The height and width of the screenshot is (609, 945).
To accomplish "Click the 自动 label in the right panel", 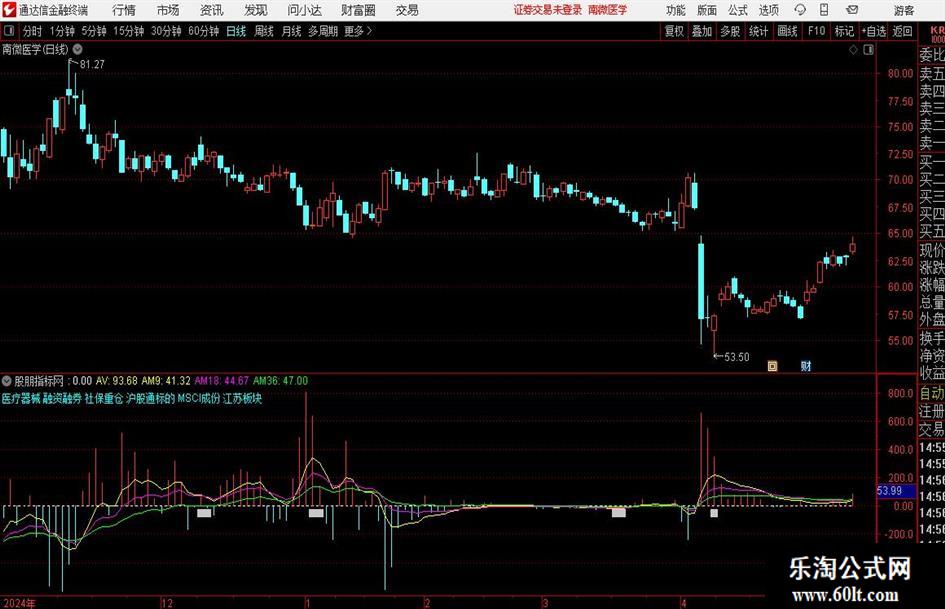I will pyautogui.click(x=932, y=393).
